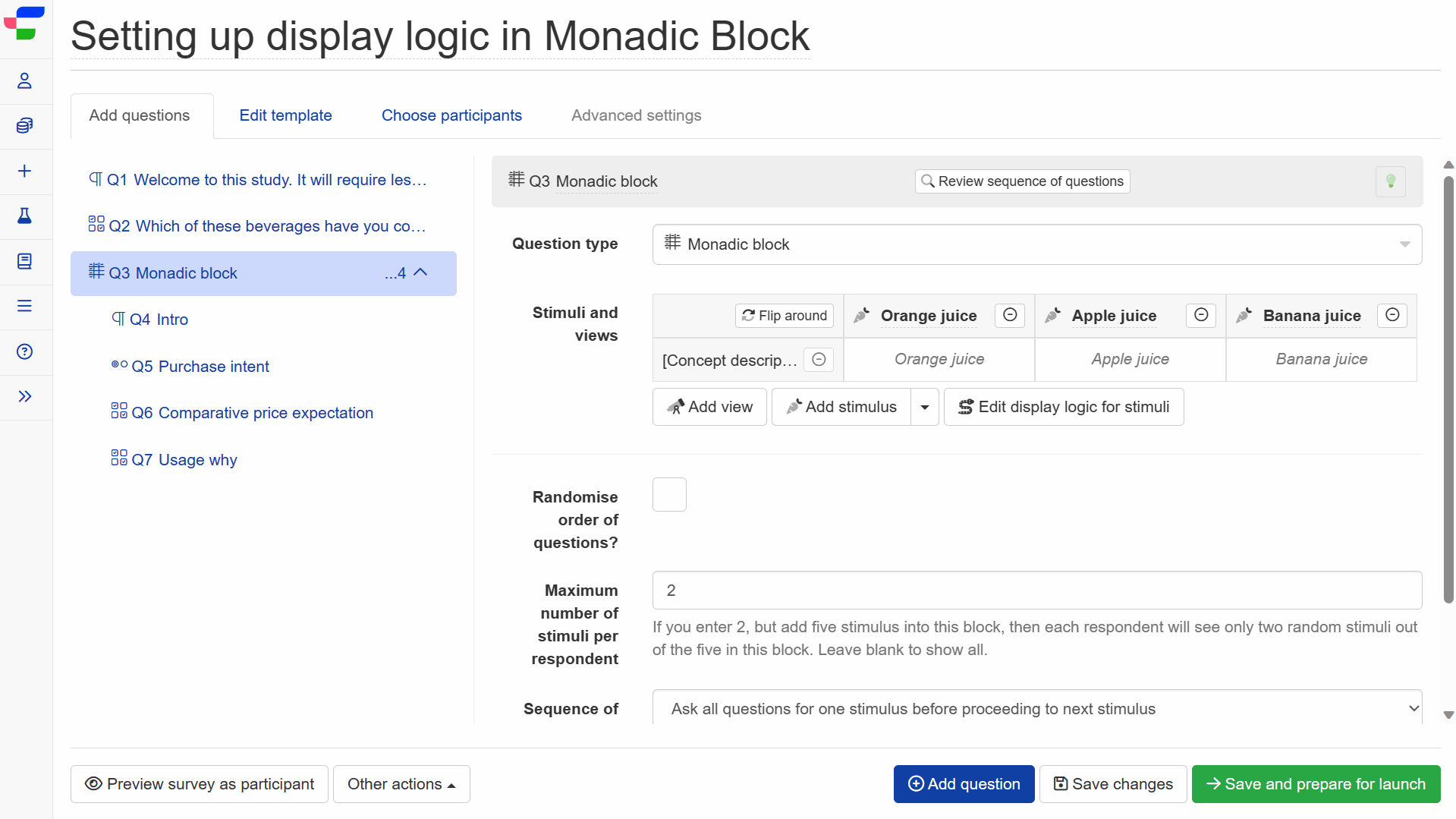The image size is (1456, 819).
Task: Click the Banana juice description cell
Action: pyautogui.click(x=1322, y=359)
